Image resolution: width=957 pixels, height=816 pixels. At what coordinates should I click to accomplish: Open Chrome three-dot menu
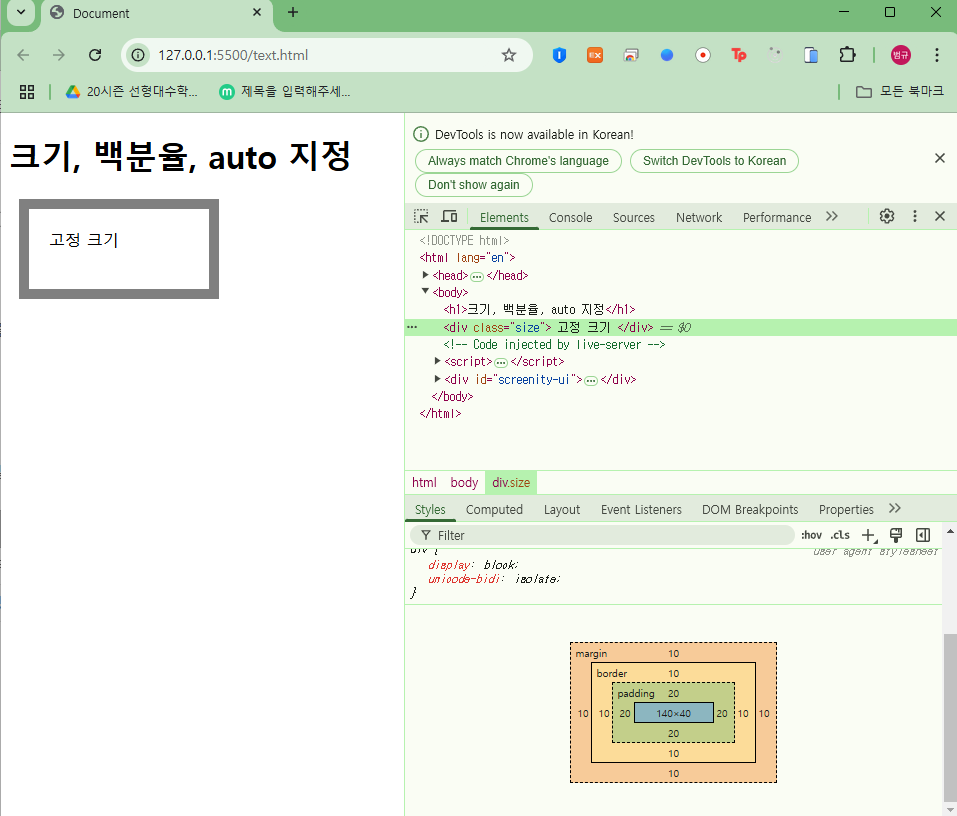click(x=937, y=55)
